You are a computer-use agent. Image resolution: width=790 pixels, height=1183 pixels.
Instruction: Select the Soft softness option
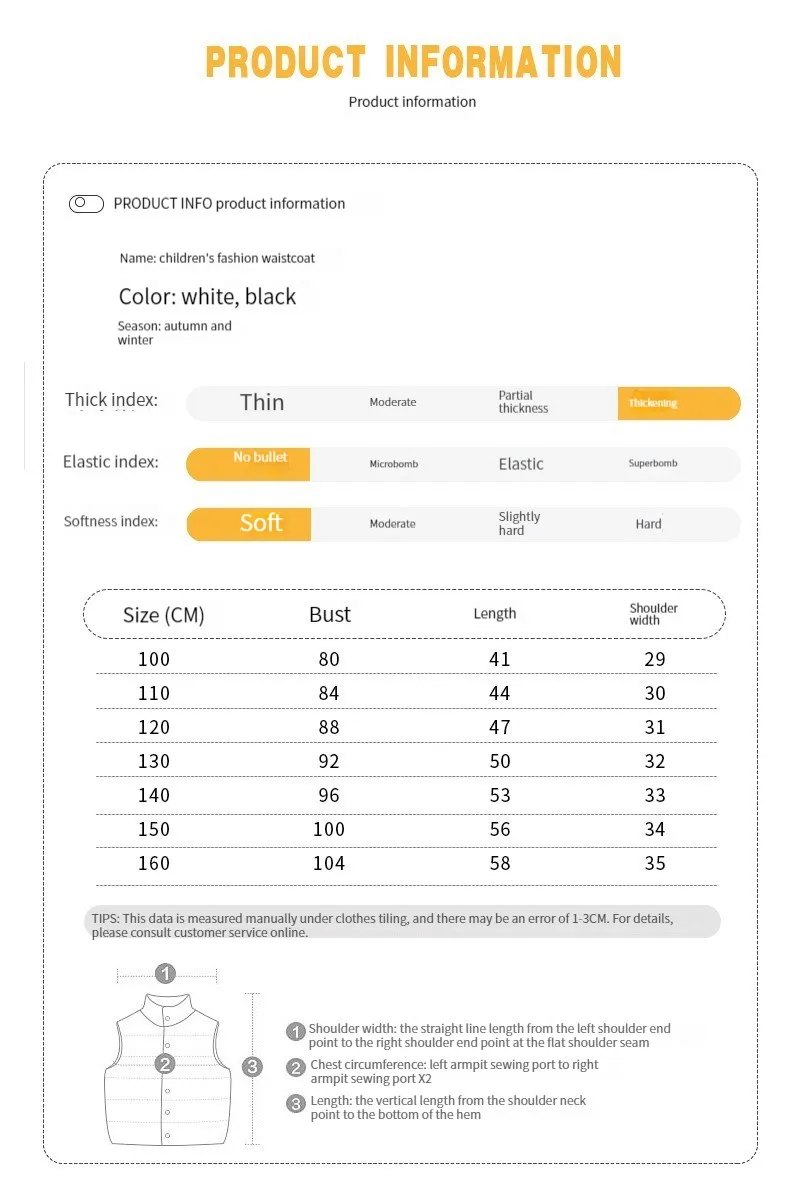point(248,524)
